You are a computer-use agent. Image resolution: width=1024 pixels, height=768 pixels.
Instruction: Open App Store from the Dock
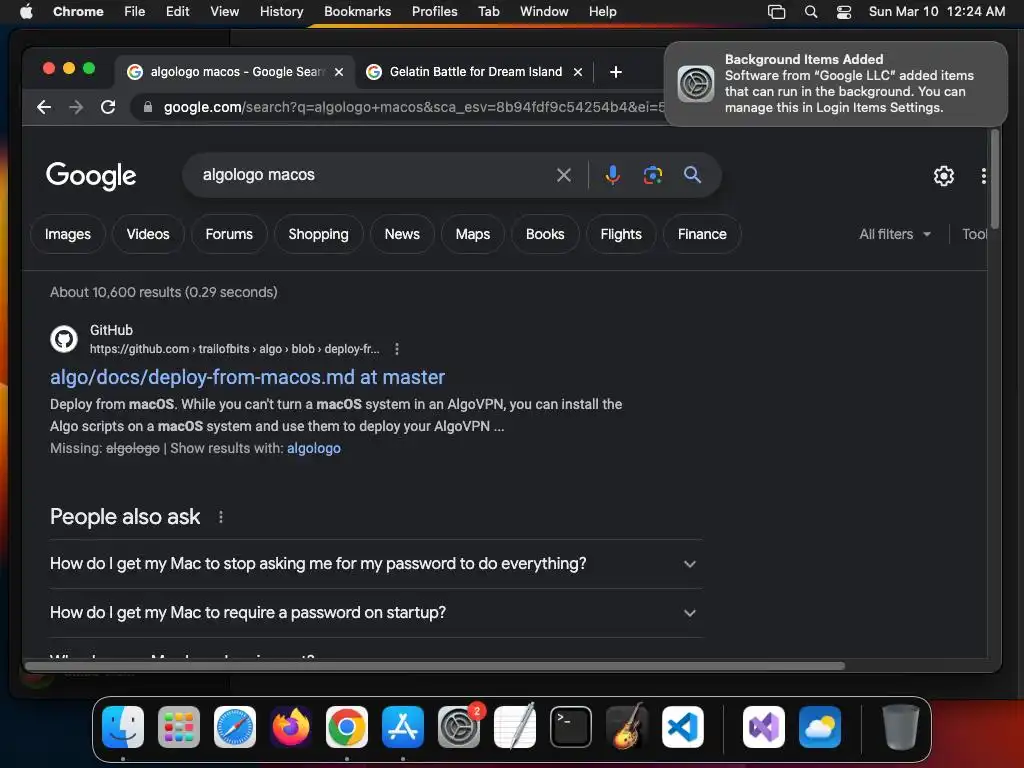(403, 727)
